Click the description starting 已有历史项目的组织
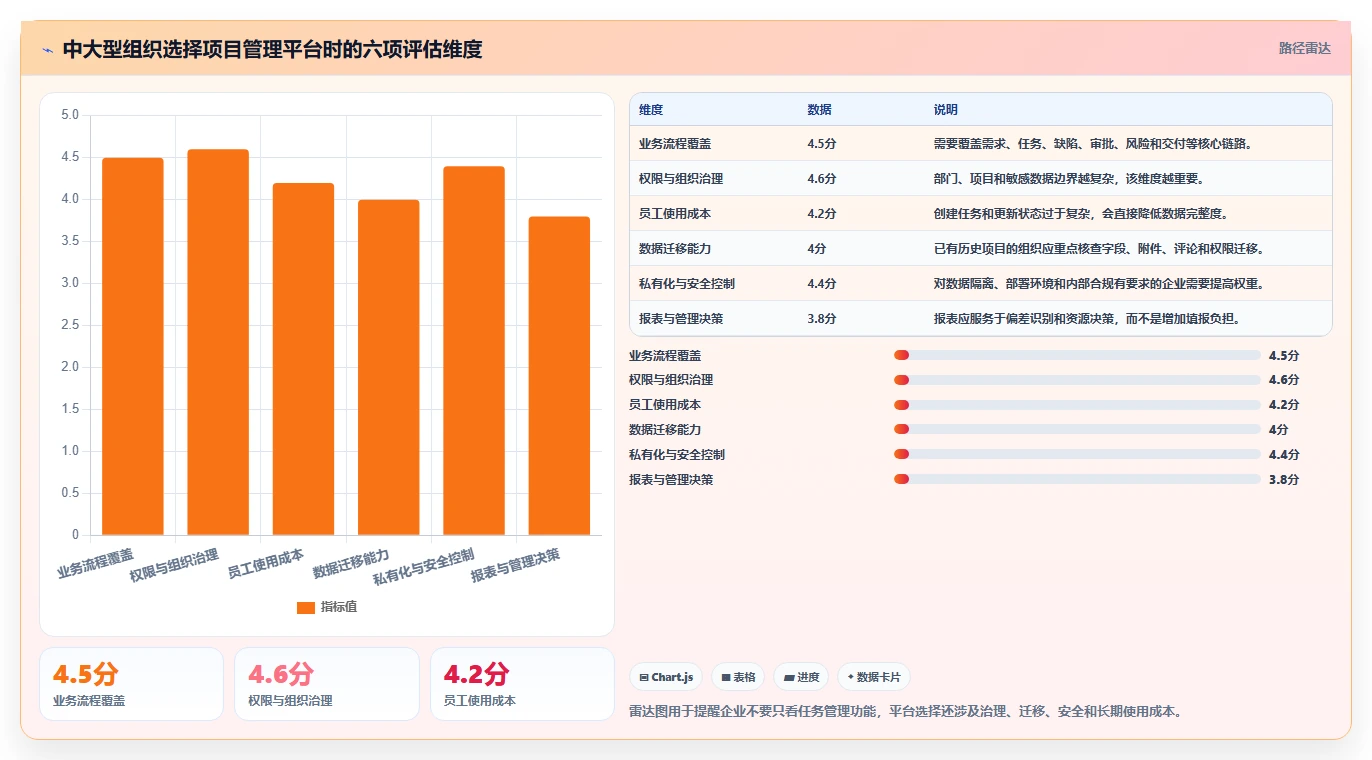Viewport: 1372px width, 760px height. [x=1100, y=249]
